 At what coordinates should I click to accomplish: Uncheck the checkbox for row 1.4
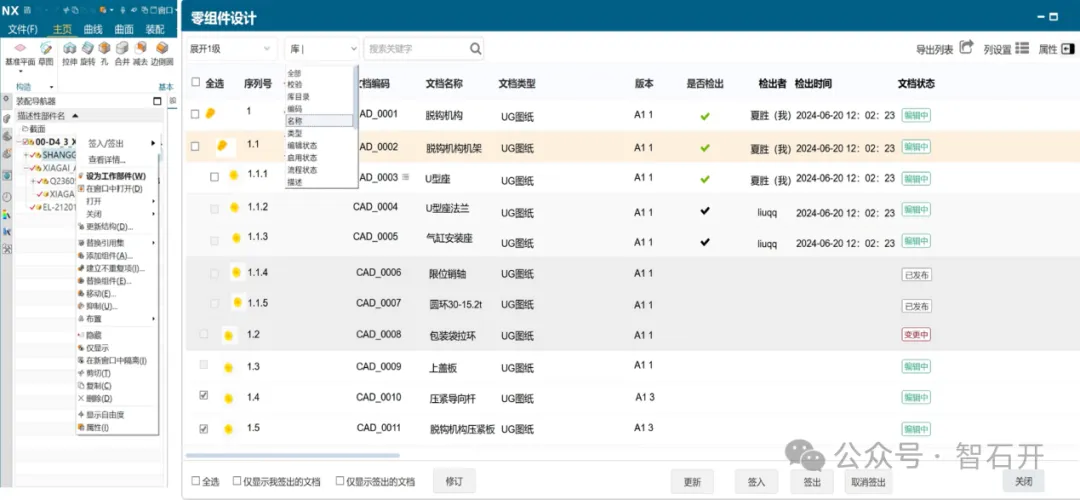(x=204, y=396)
